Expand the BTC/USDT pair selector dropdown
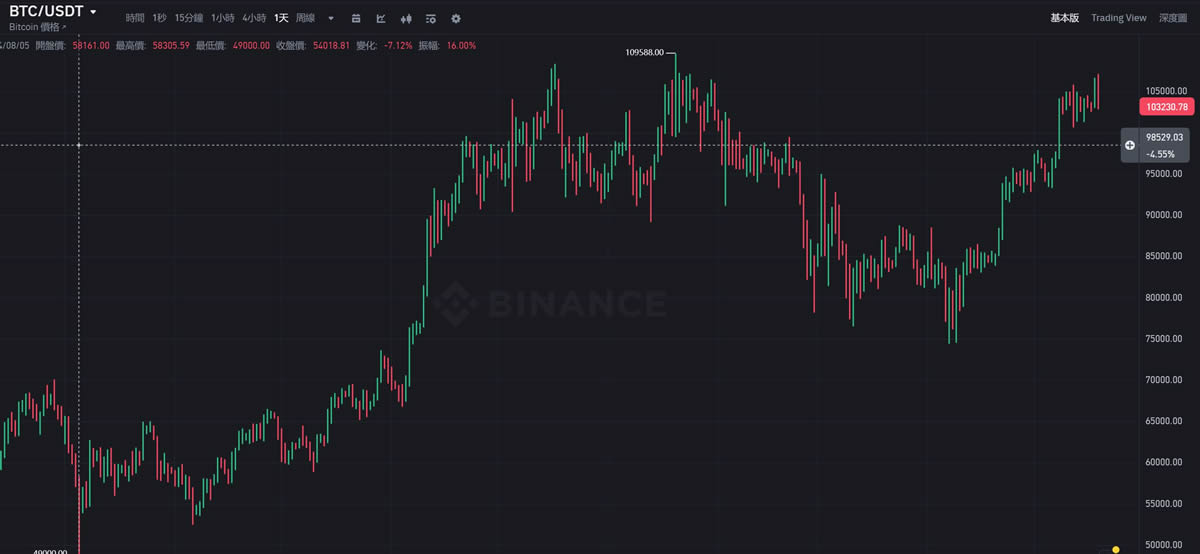Viewport: 1200px width, 554px height. [x=93, y=12]
